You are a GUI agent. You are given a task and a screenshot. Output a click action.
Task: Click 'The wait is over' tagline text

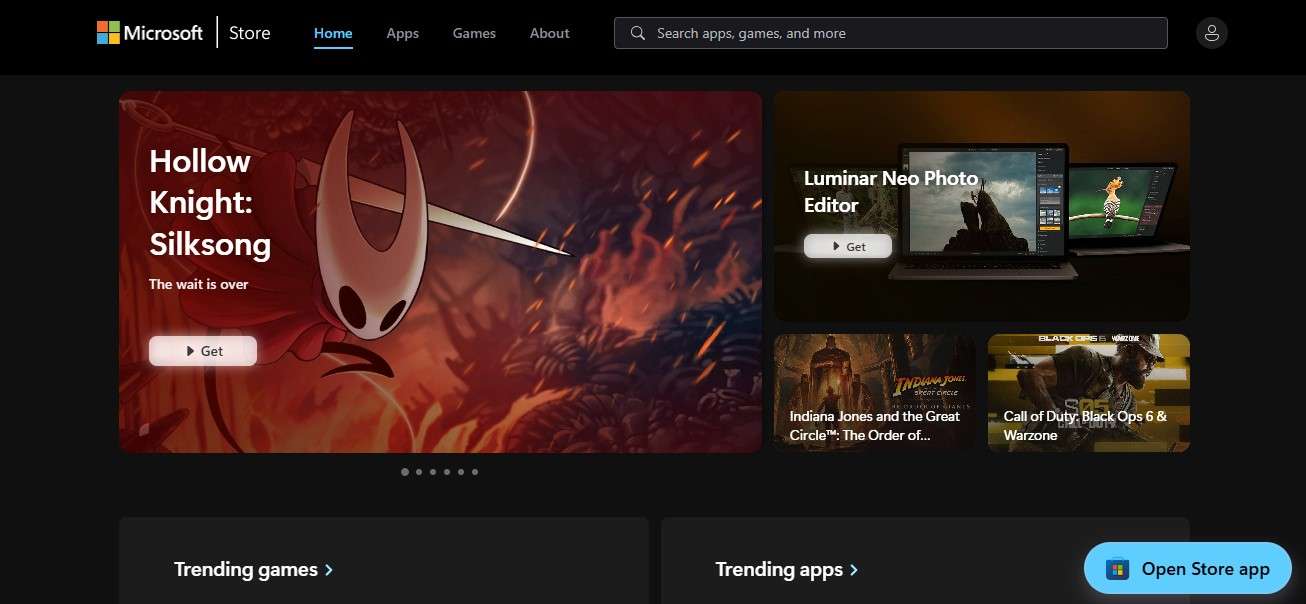click(199, 284)
